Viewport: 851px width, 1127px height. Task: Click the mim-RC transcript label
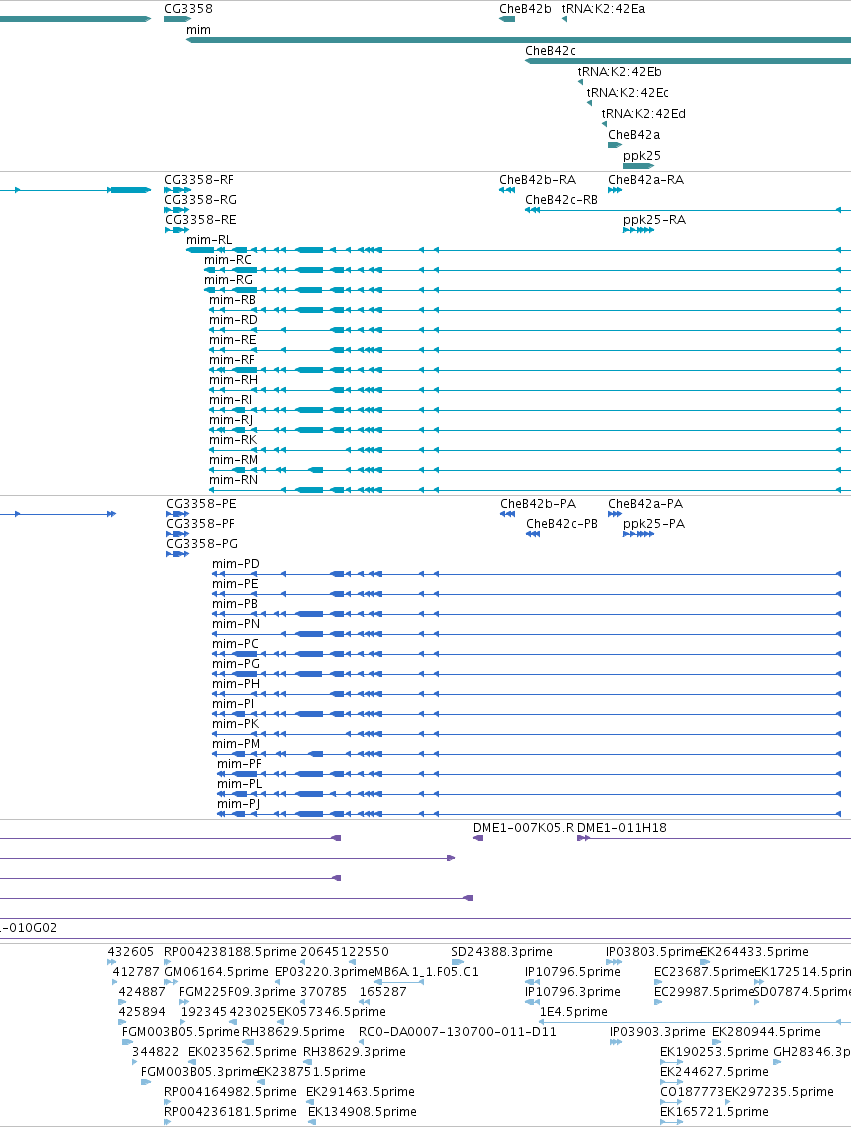click(228, 259)
